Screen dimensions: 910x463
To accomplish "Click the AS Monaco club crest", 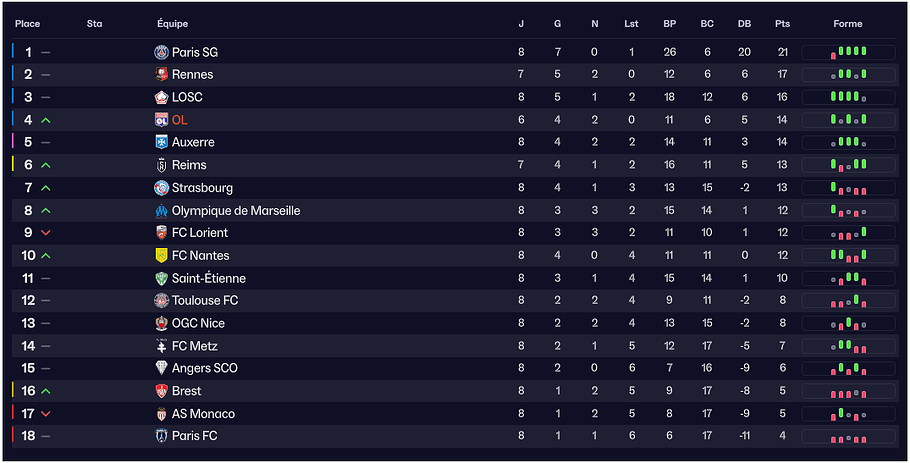I will tap(161, 414).
